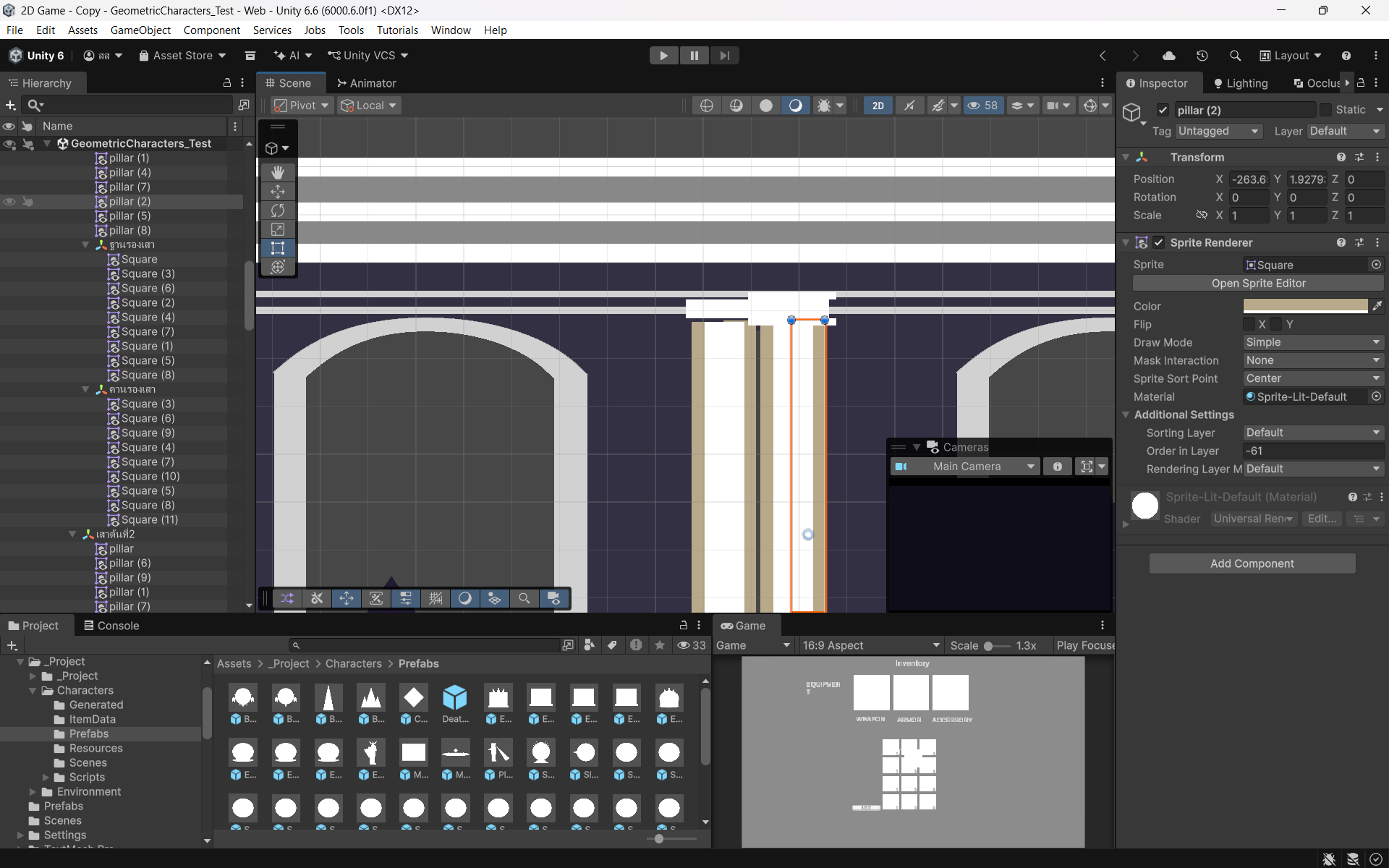
Task: Click Add Component button
Action: (x=1252, y=563)
